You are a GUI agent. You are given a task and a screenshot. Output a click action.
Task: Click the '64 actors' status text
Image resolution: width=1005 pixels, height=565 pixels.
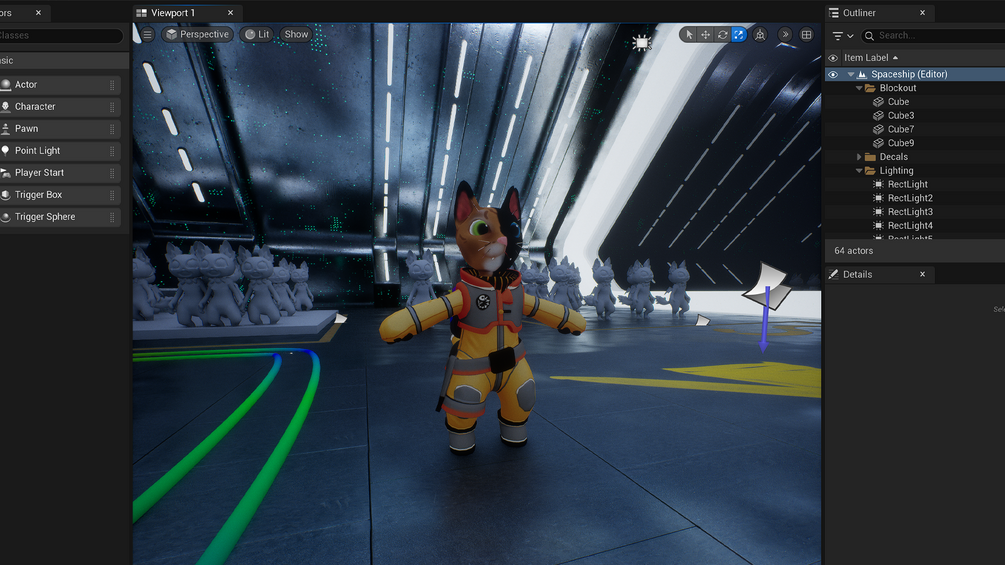(x=853, y=251)
